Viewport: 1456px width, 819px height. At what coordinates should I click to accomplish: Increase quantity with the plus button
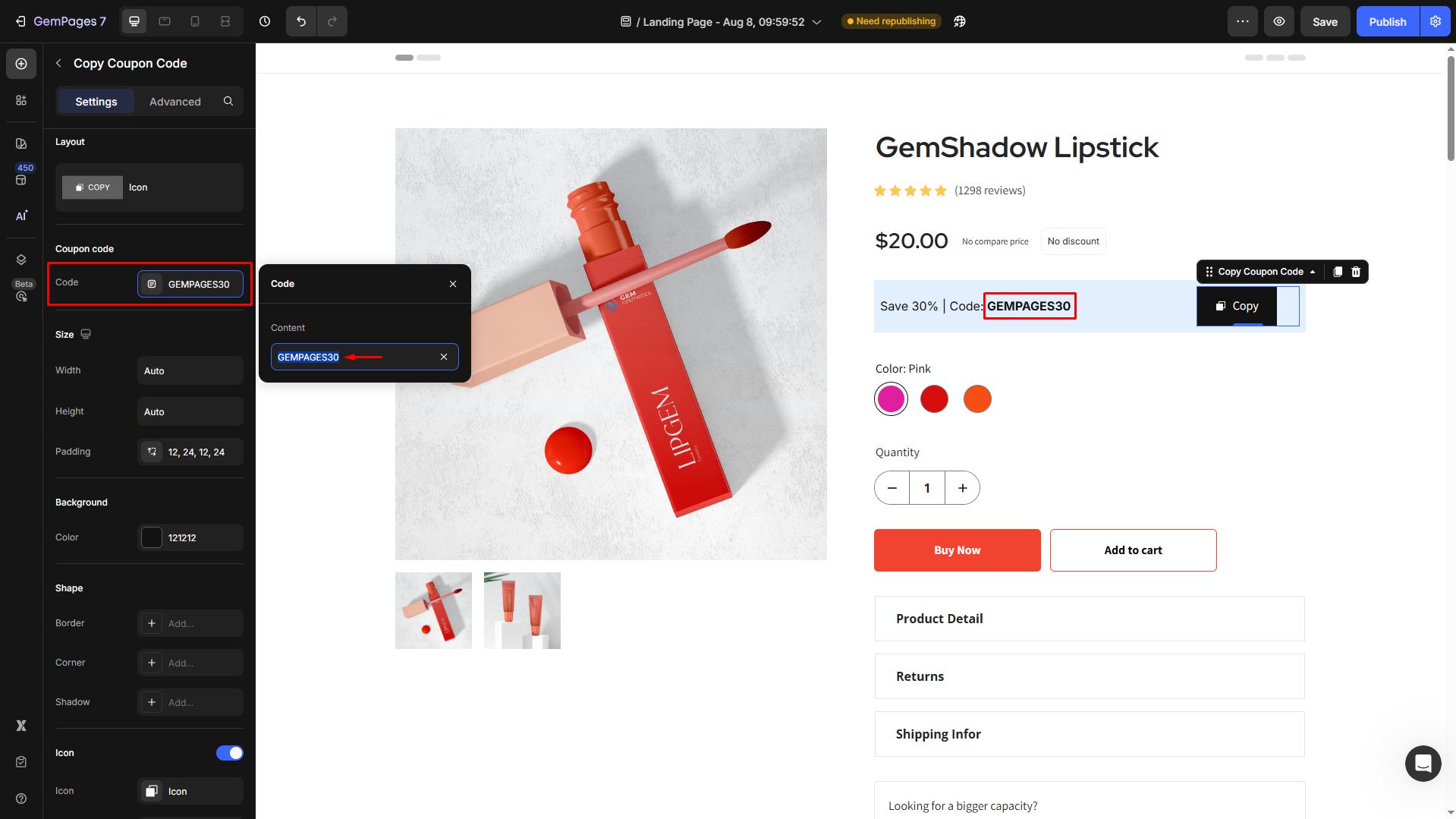962,488
